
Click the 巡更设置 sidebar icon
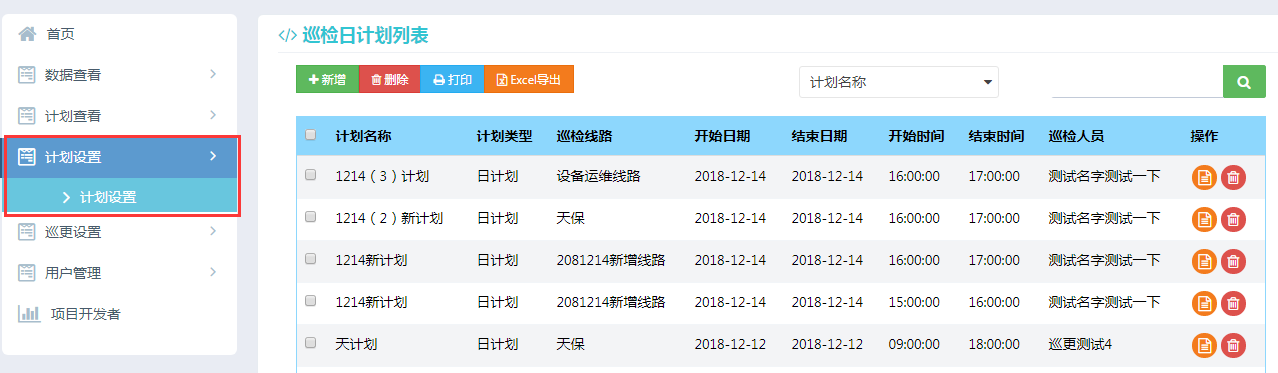27,232
